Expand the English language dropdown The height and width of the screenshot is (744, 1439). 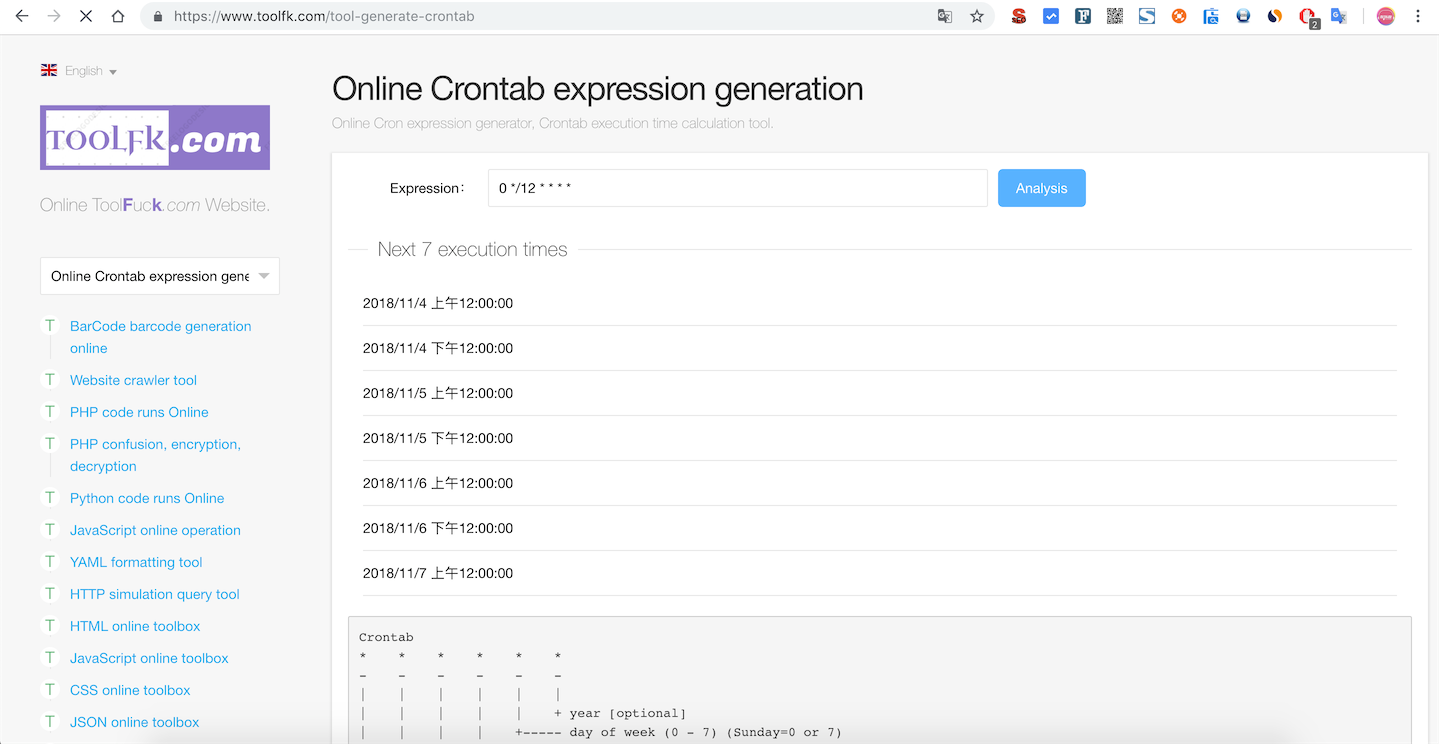pos(85,70)
